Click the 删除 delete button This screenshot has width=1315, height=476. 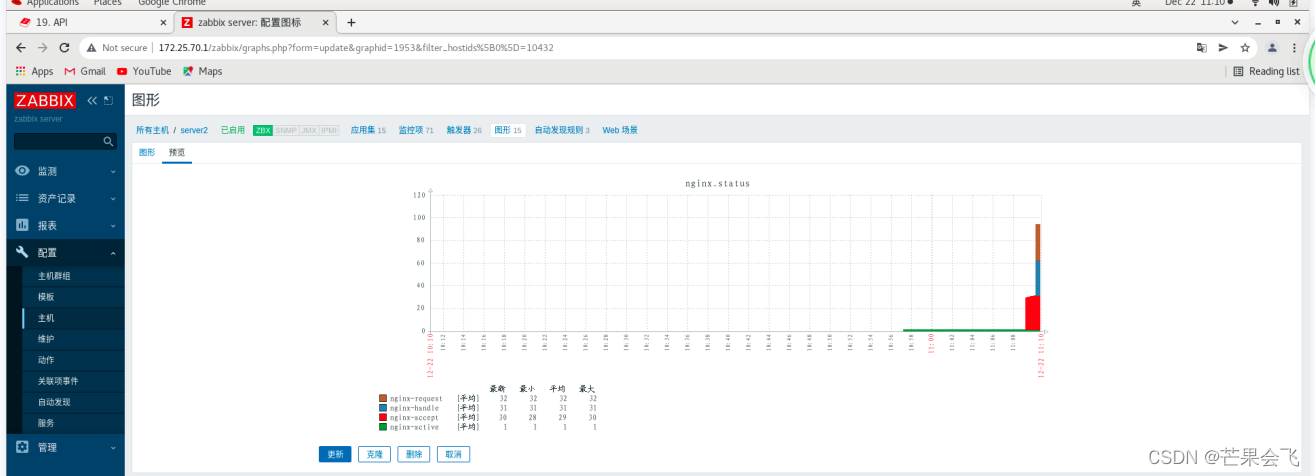coord(414,454)
